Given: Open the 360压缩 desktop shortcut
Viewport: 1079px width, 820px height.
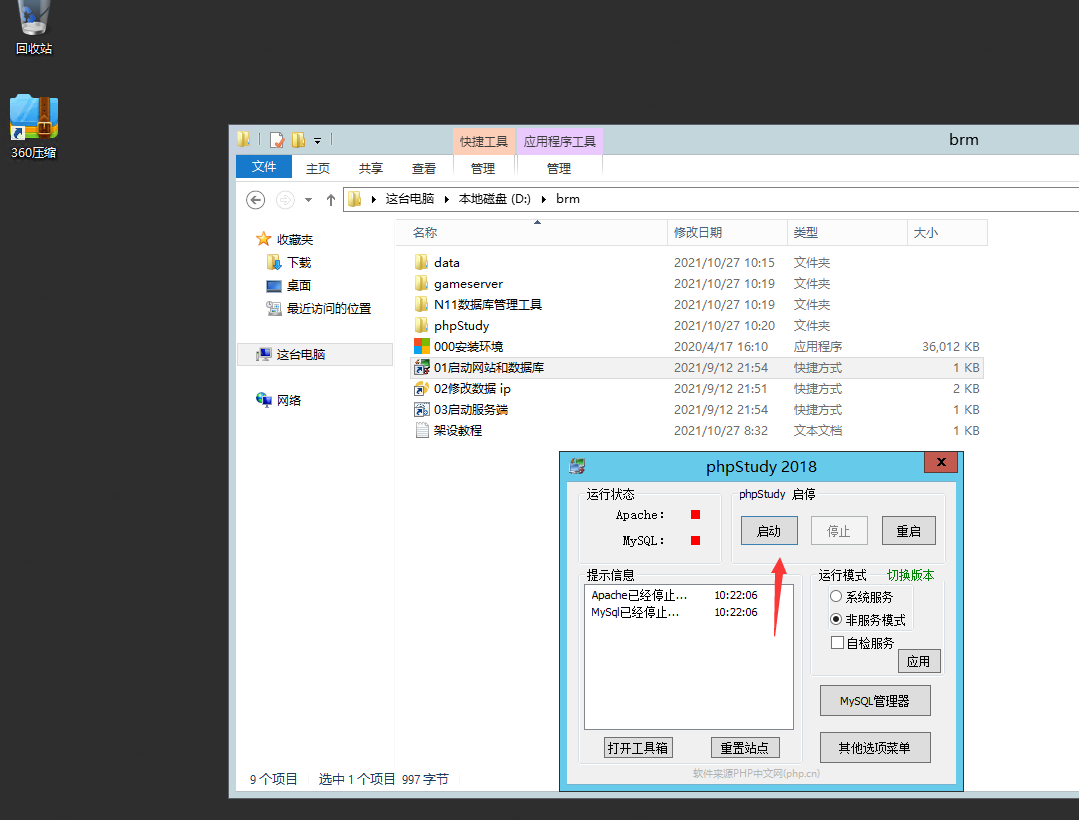Looking at the screenshot, I should click(34, 127).
